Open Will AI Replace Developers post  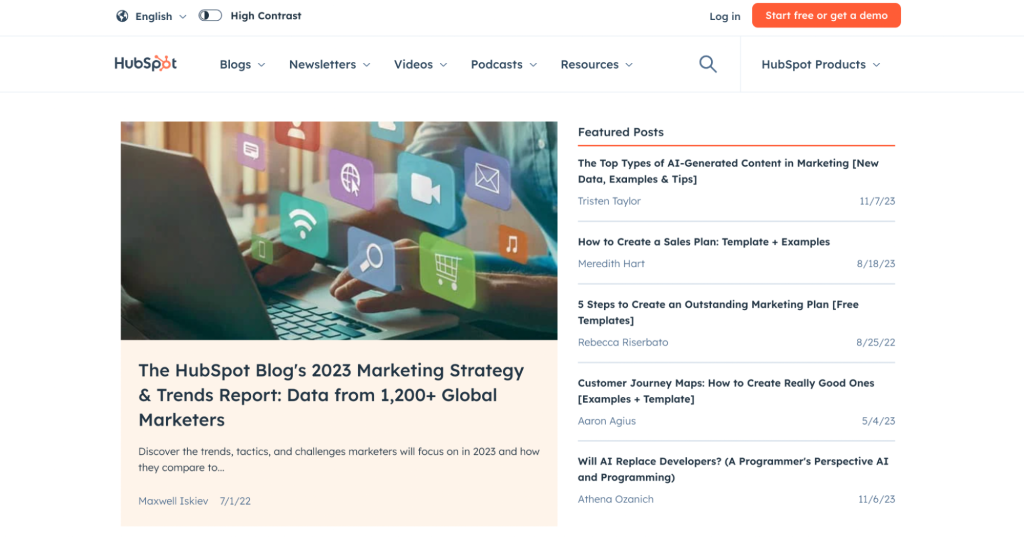coord(733,469)
